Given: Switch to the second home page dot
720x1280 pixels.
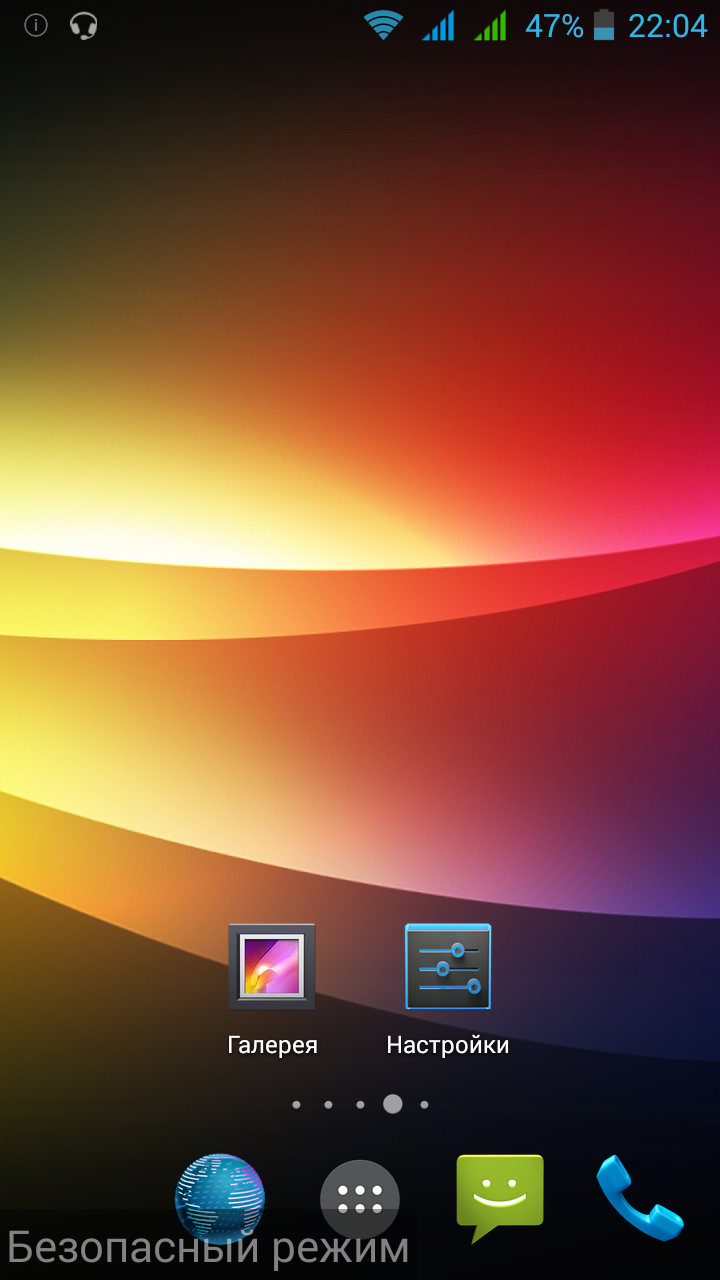Looking at the screenshot, I should (x=328, y=1105).
